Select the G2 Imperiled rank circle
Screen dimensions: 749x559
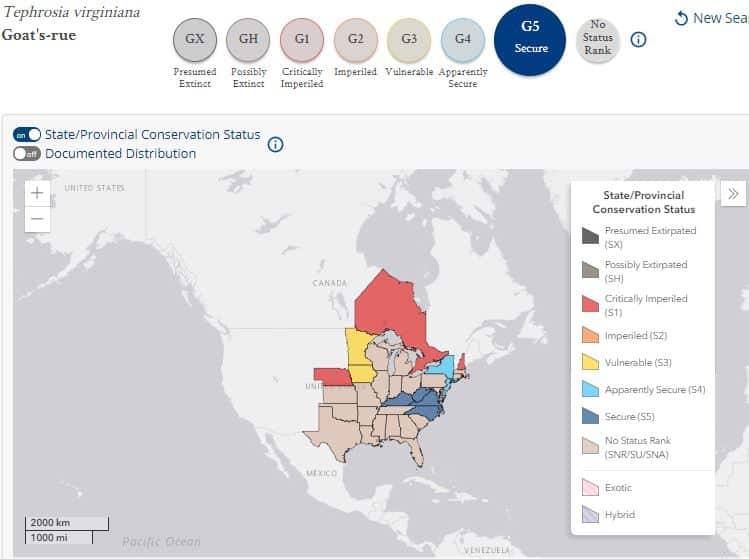(355, 40)
